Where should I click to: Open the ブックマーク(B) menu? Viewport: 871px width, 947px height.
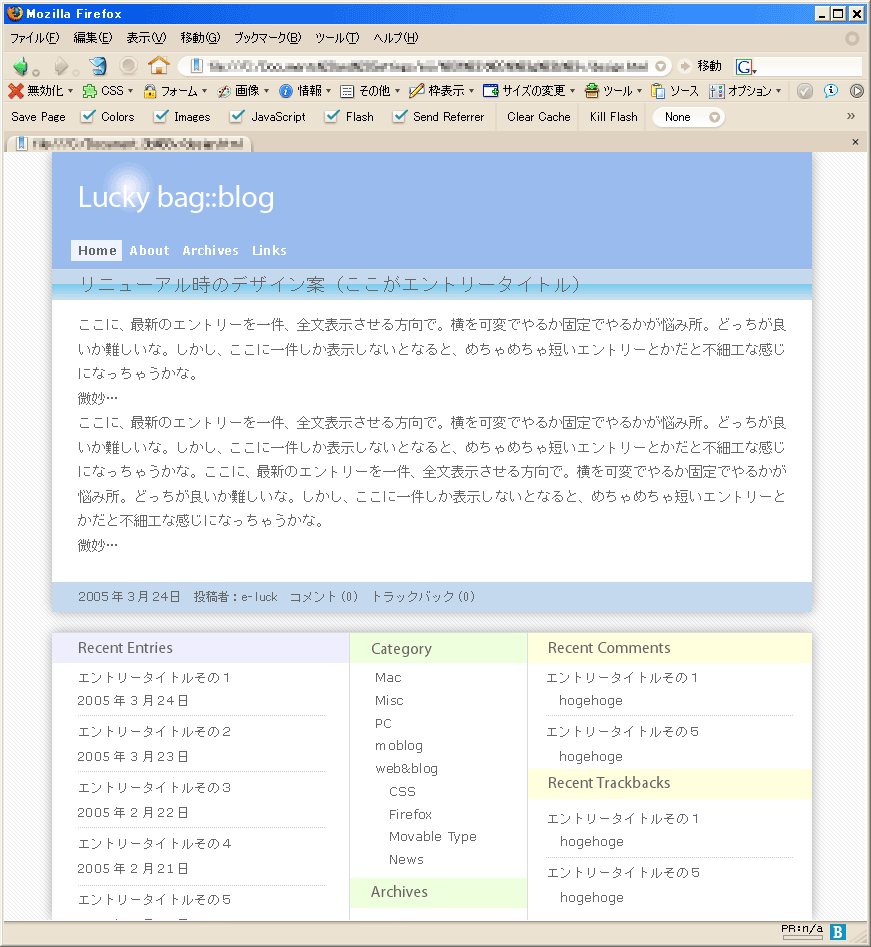(267, 38)
